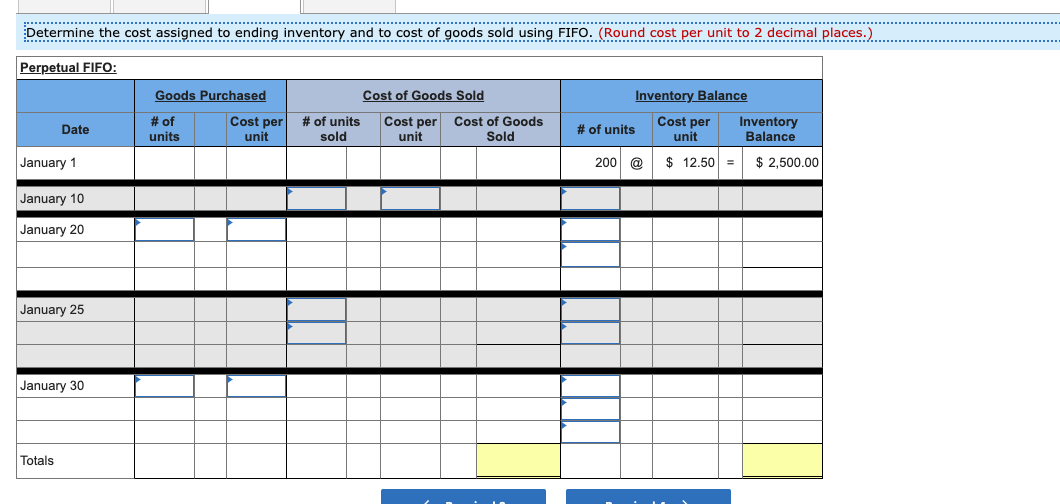The width and height of the screenshot is (1060, 504).
Task: Select January 10 cost of goods sold cost per unit field
Action: (x=410, y=199)
